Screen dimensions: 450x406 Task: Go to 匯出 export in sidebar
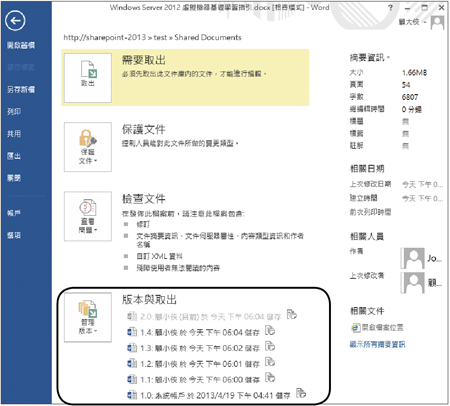point(14,156)
